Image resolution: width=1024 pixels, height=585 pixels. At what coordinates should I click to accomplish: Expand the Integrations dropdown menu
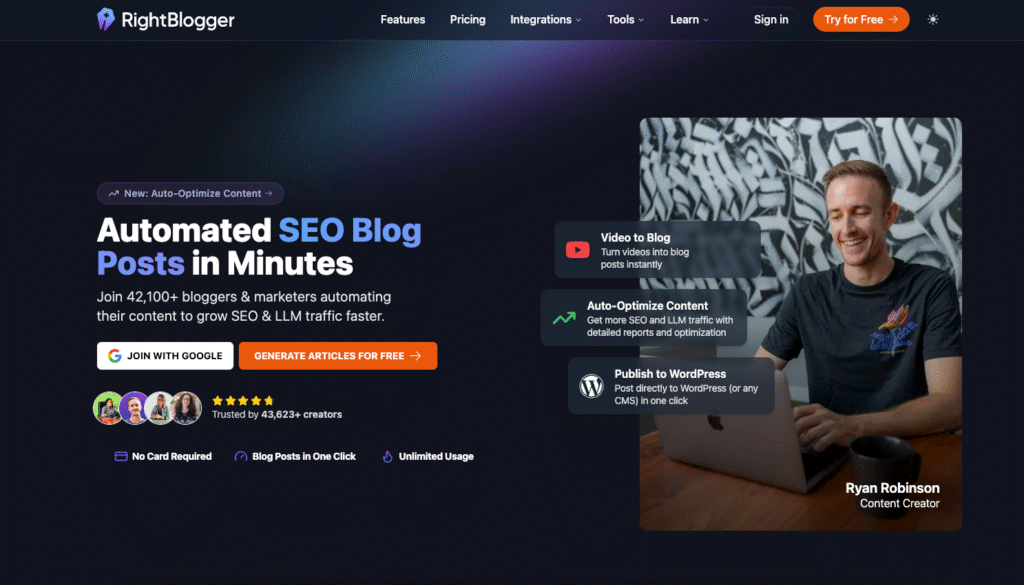pyautogui.click(x=545, y=20)
